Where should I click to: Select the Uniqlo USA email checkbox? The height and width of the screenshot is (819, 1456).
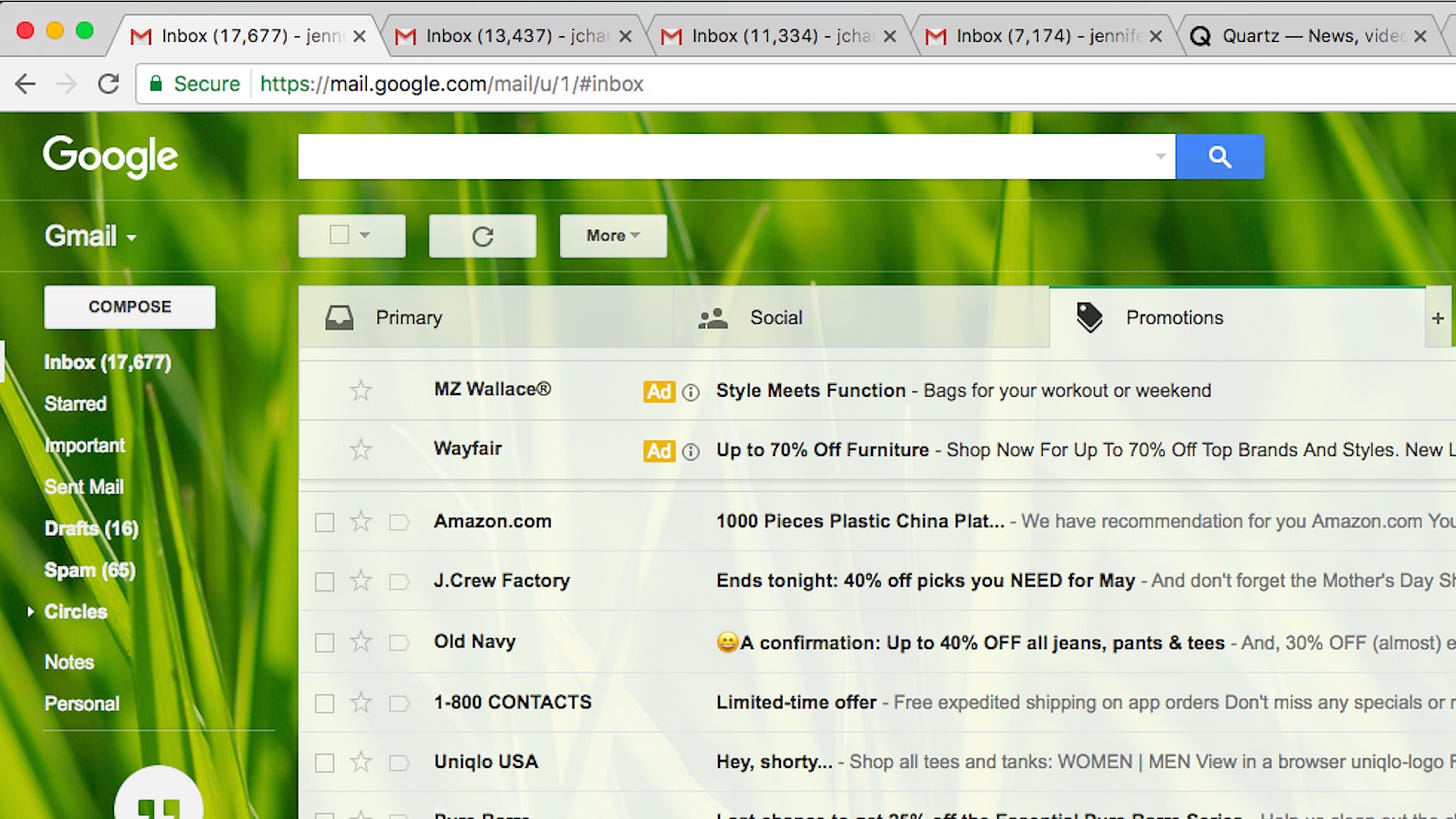[324, 763]
